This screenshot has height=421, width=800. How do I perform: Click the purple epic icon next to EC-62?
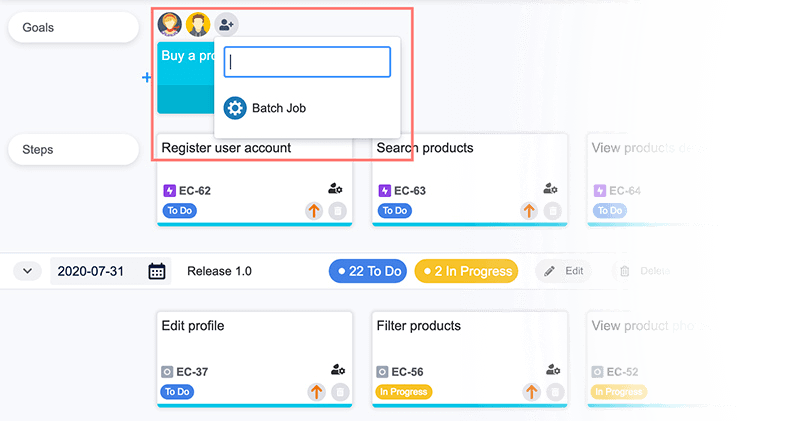coord(169,191)
